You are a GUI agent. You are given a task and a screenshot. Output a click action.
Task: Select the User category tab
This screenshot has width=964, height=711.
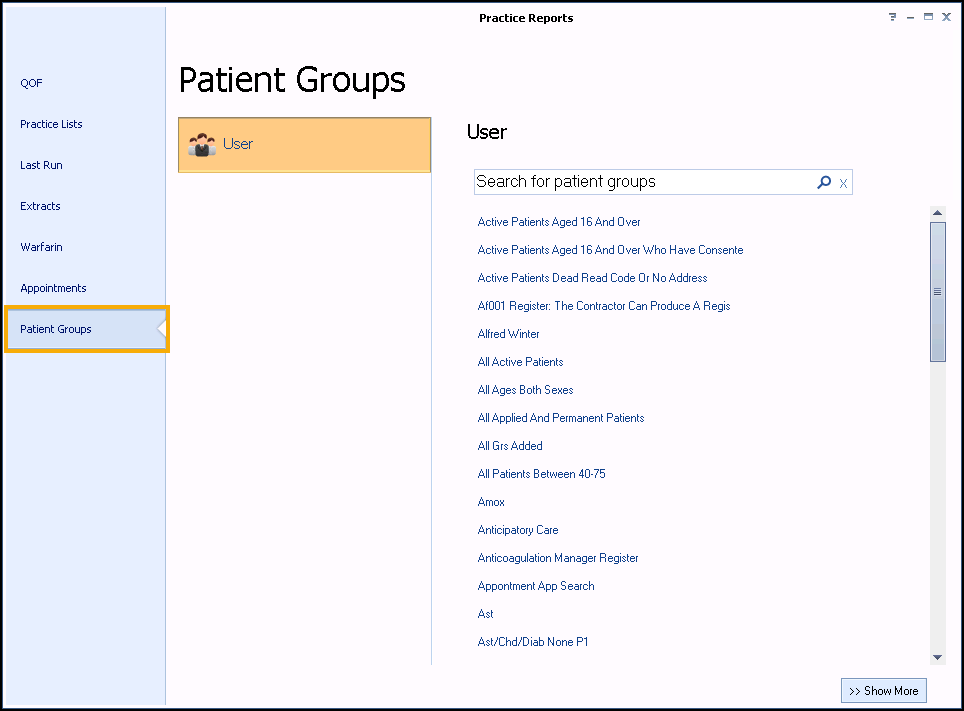pos(304,145)
